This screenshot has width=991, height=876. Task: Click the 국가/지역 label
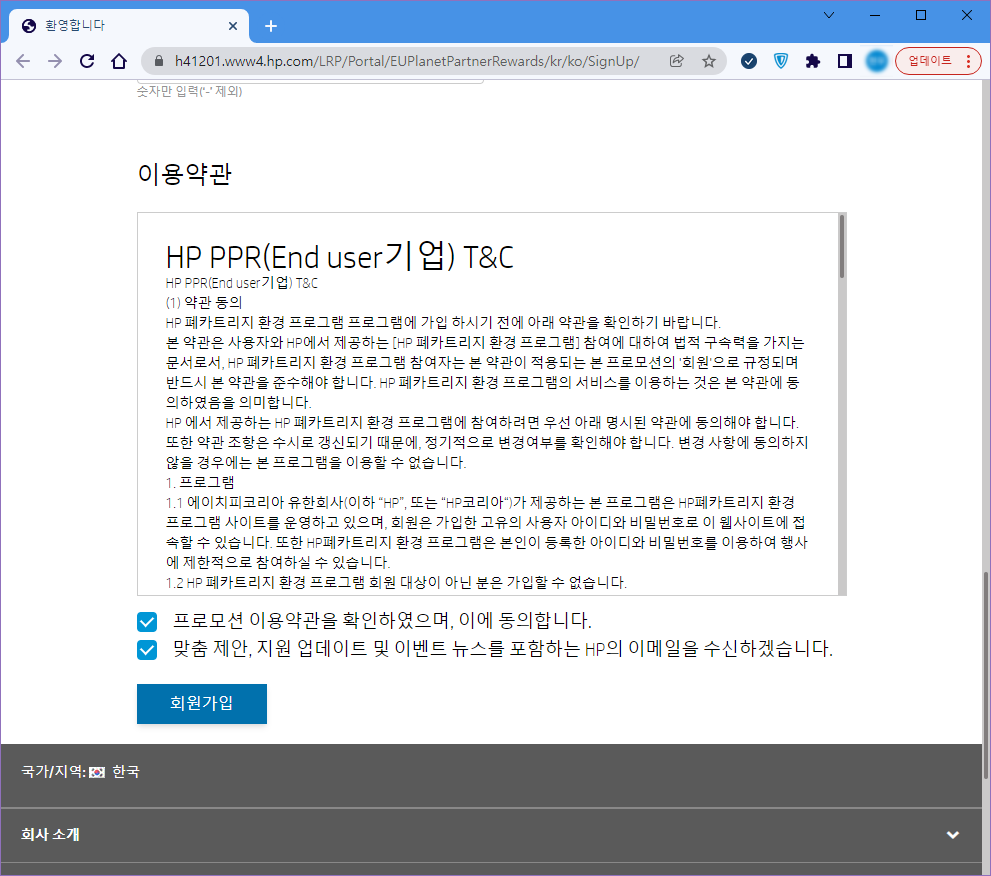click(54, 772)
